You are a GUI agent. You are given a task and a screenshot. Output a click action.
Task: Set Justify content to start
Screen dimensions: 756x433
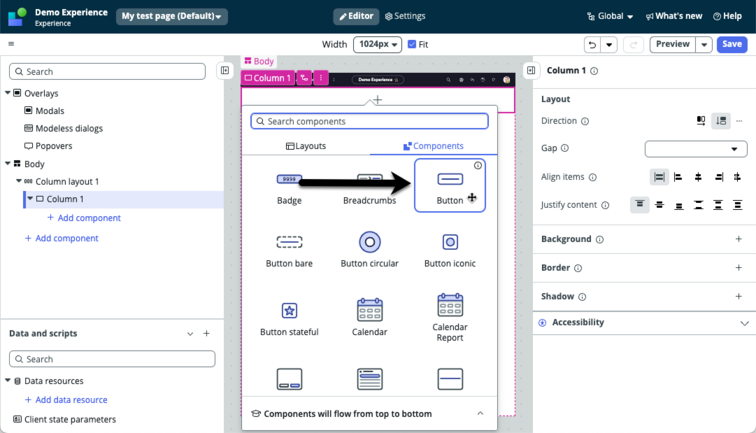640,205
